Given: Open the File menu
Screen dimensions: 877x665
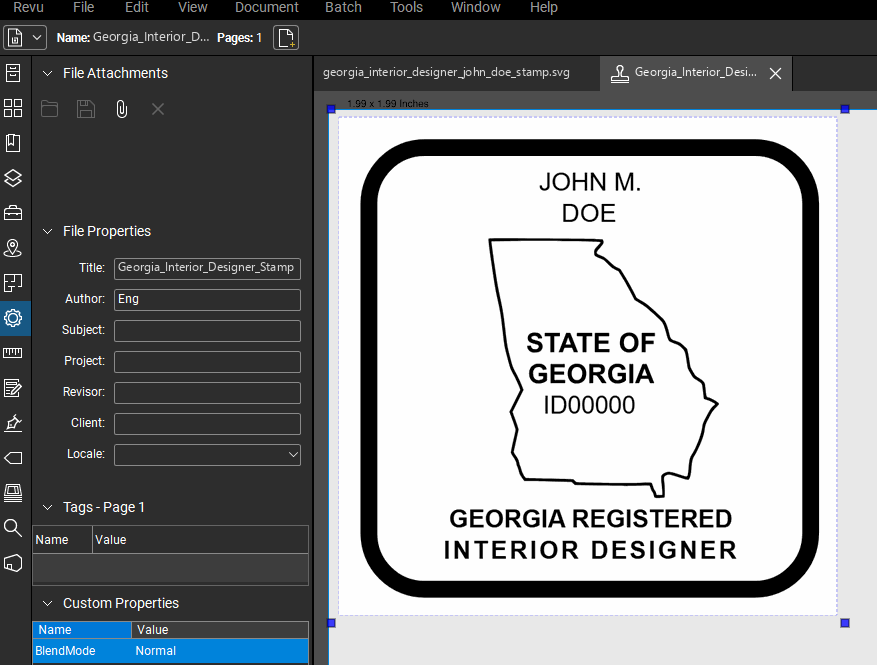Looking at the screenshot, I should [83, 7].
